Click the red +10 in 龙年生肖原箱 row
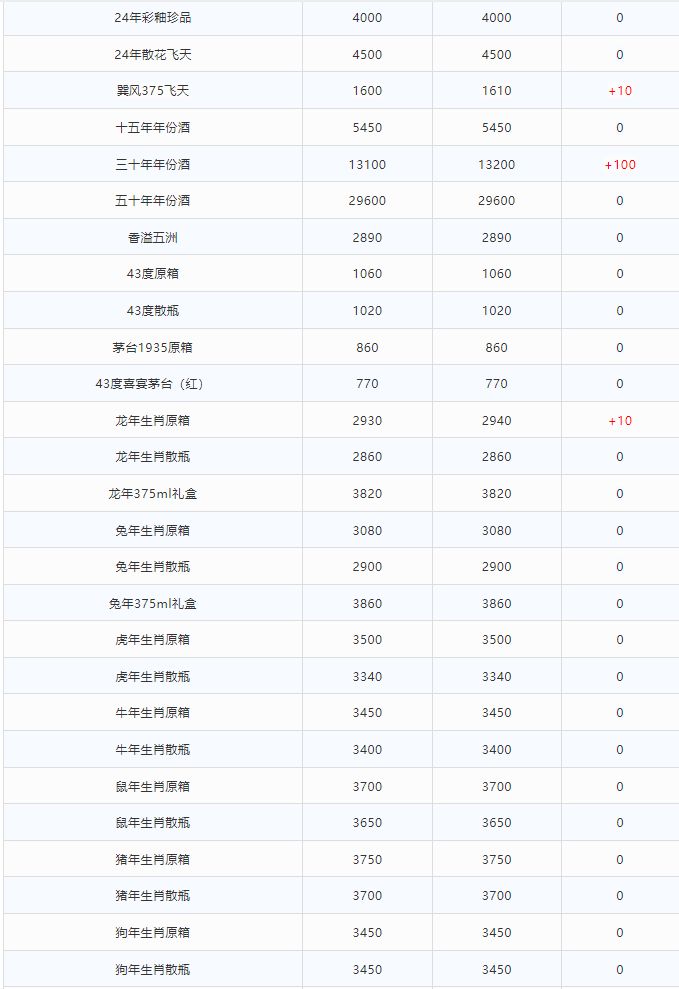 [620, 421]
